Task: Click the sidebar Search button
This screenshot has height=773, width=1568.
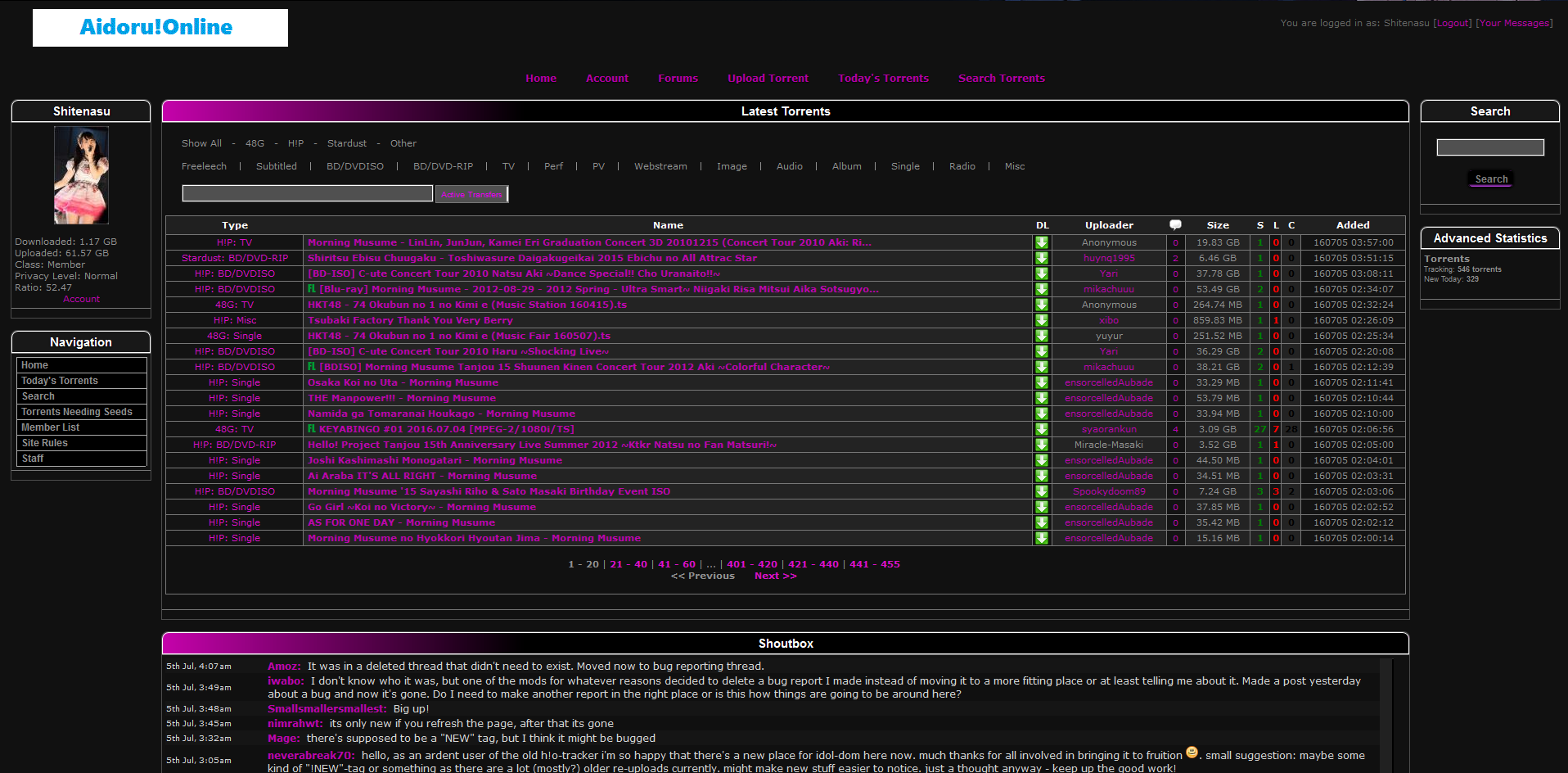Action: coord(1491,179)
